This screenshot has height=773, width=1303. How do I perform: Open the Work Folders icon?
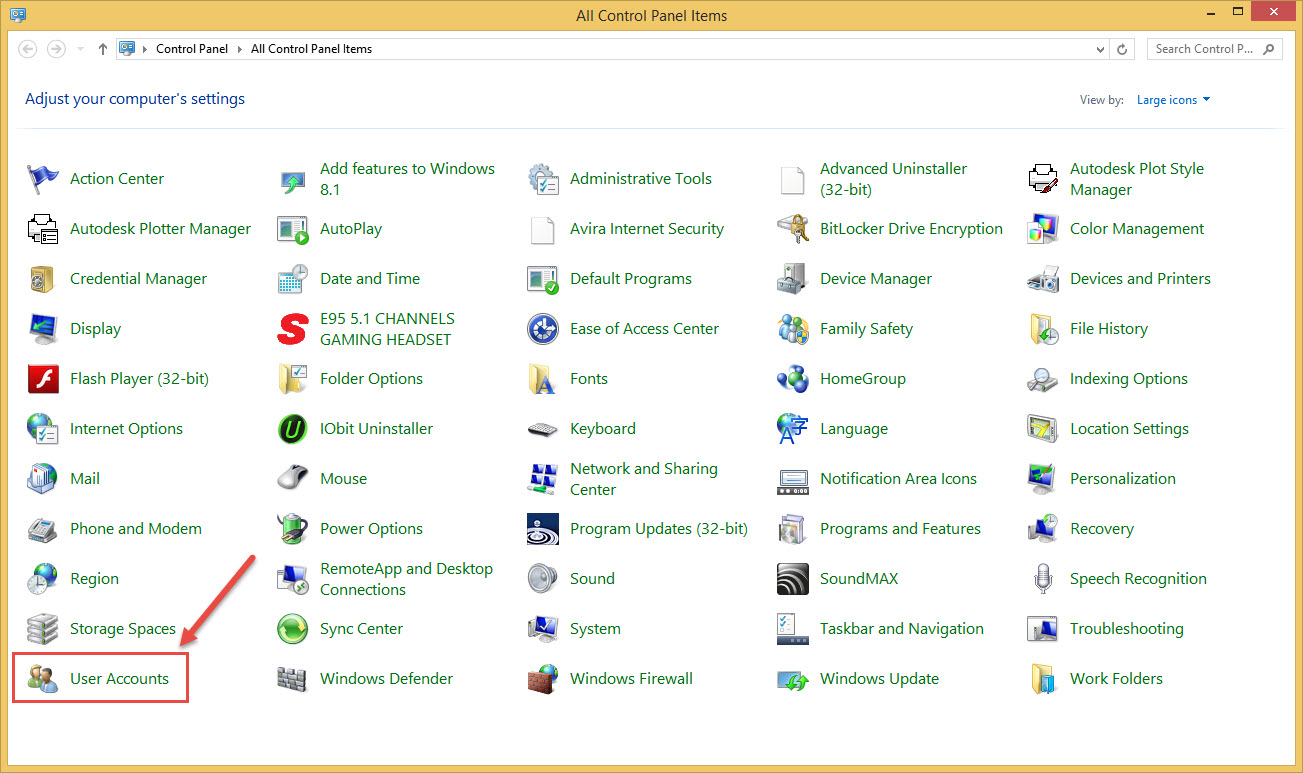coord(1043,679)
